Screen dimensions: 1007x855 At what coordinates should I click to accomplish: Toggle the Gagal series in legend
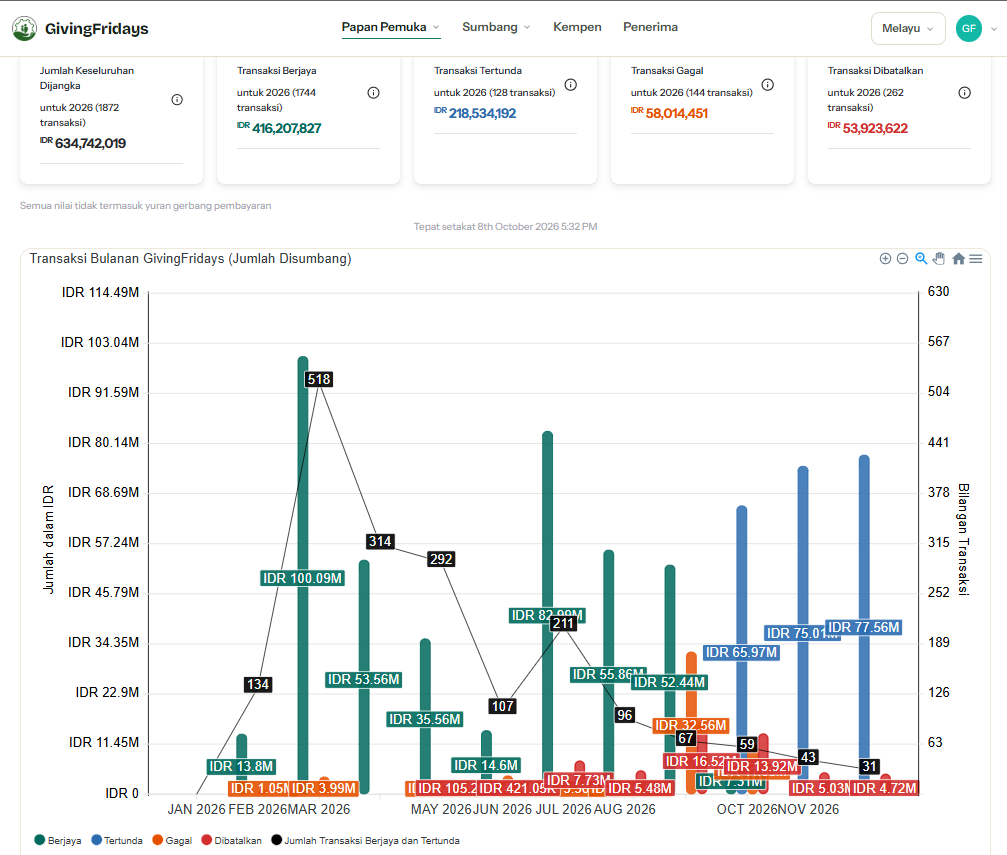click(172, 840)
